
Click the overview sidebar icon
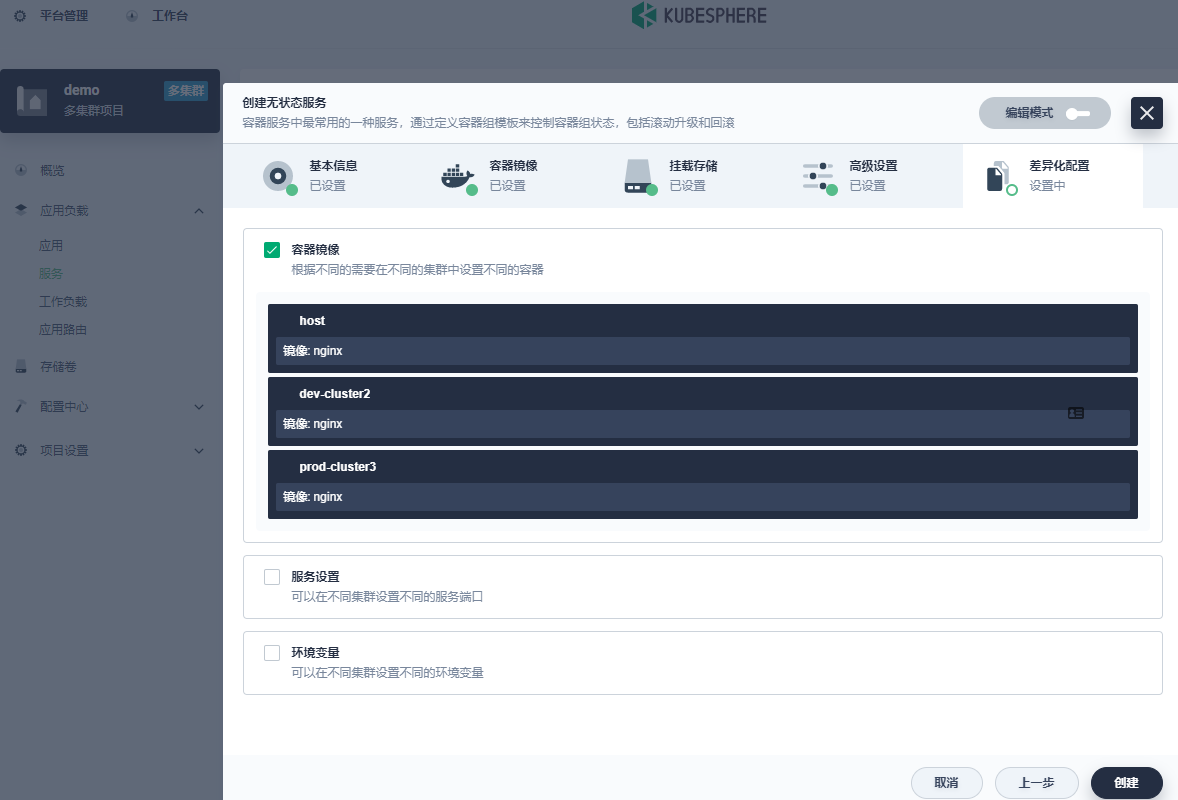pos(21,171)
